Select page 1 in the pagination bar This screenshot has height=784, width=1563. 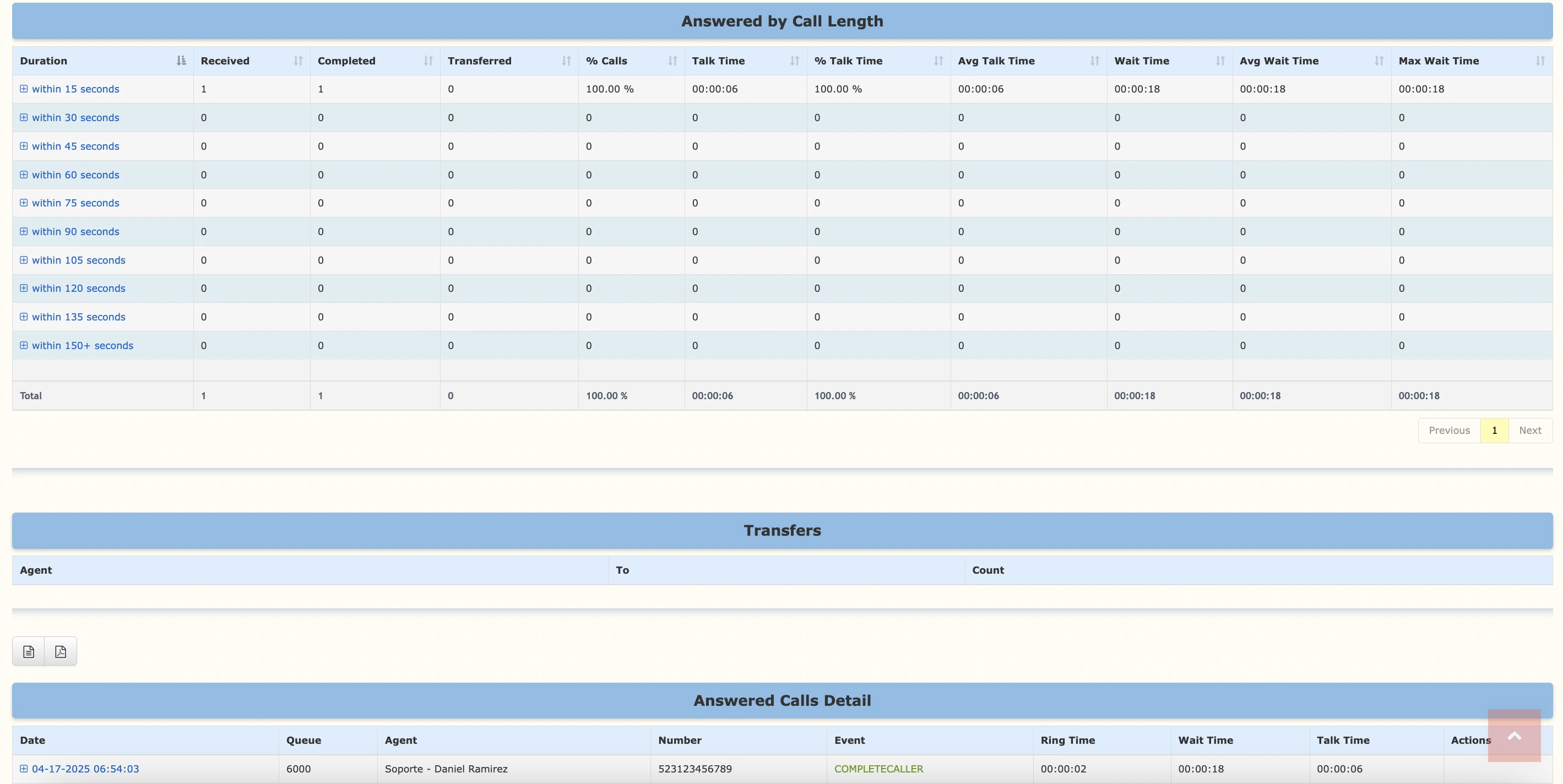1494,430
